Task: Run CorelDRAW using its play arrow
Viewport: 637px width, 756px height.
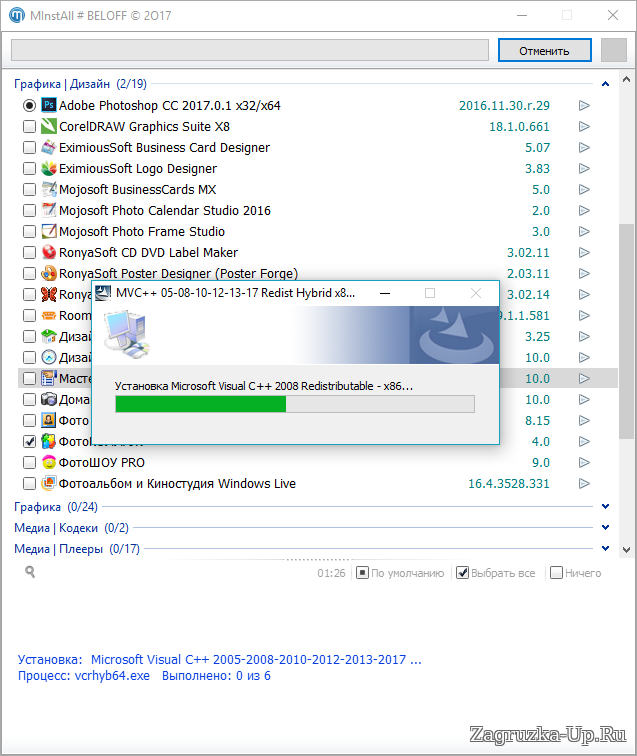Action: [584, 126]
